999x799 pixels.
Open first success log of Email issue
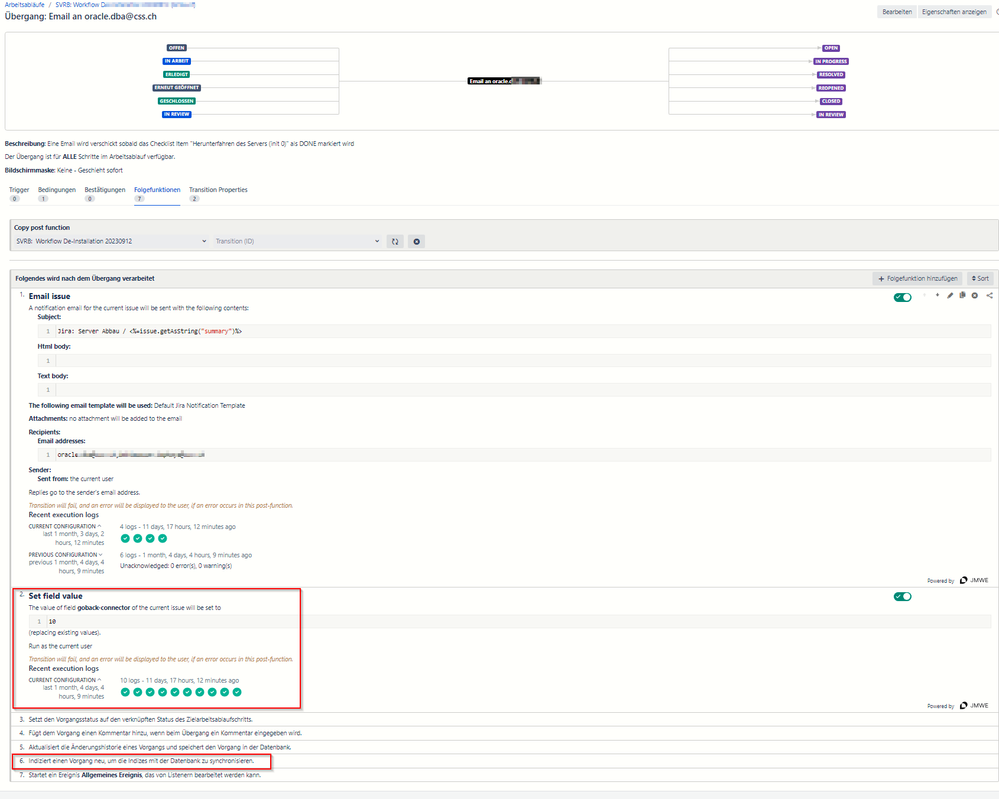126,538
